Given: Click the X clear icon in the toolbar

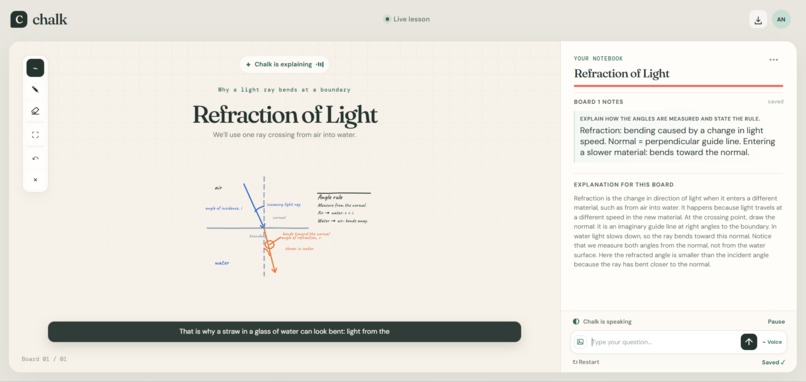Looking at the screenshot, I should (35, 180).
